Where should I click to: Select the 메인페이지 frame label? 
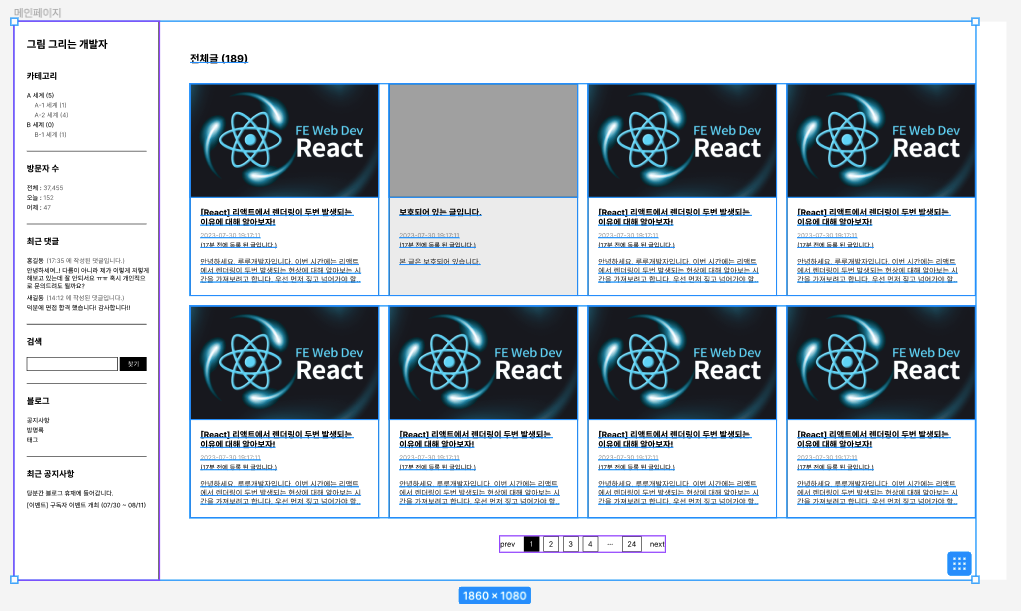click(x=37, y=12)
